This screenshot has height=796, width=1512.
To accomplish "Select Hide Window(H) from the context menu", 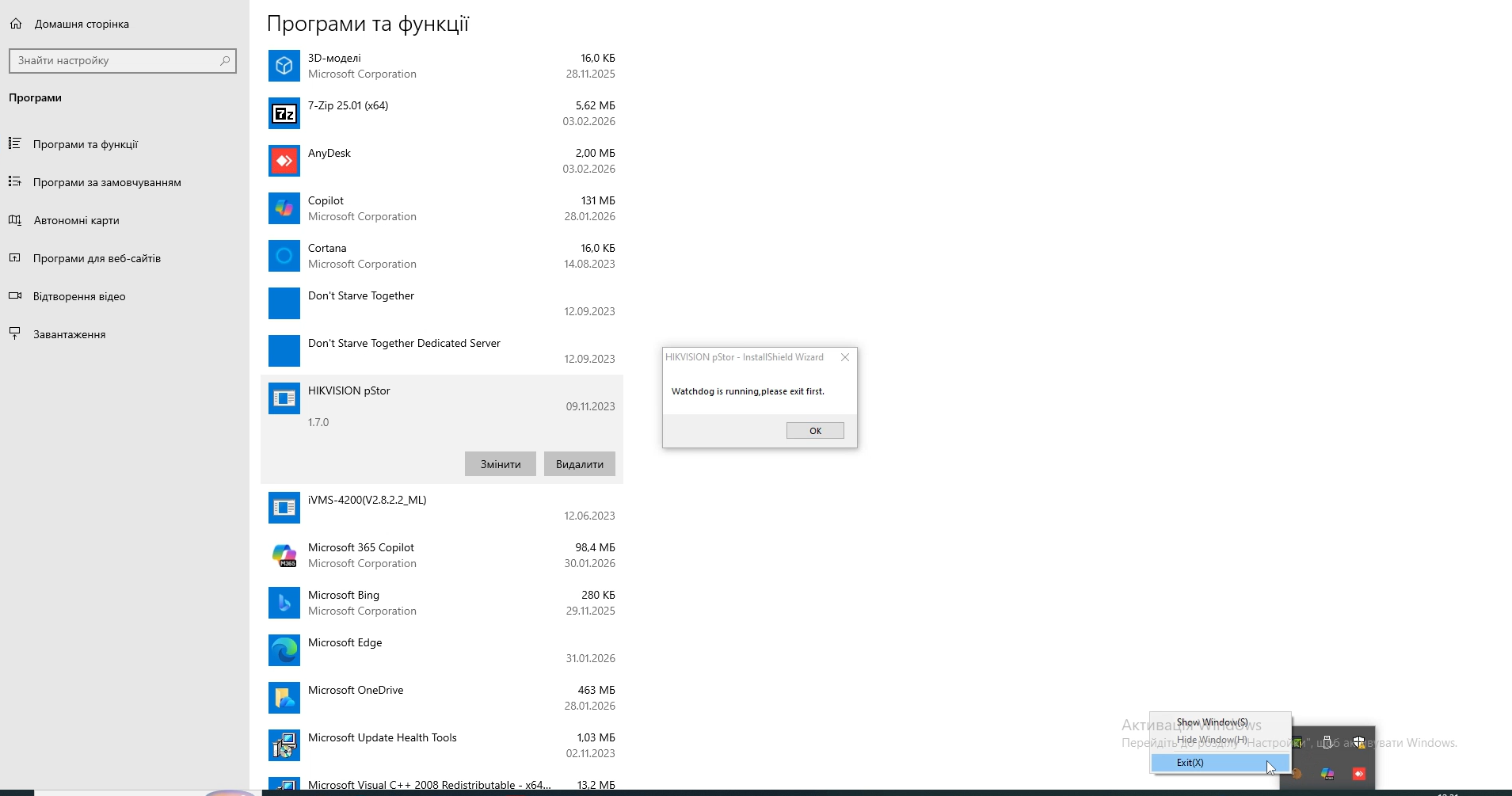I will (x=1212, y=740).
